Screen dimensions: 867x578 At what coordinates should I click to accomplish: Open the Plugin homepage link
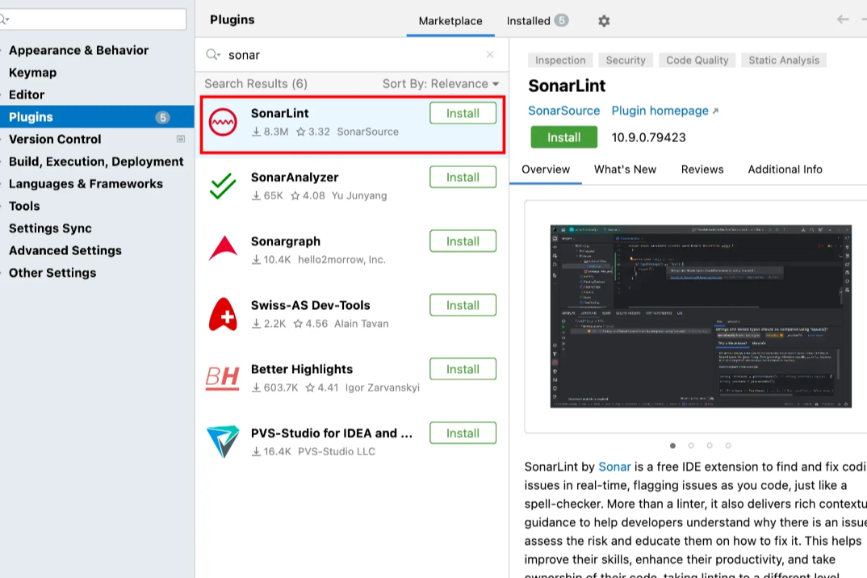click(665, 111)
